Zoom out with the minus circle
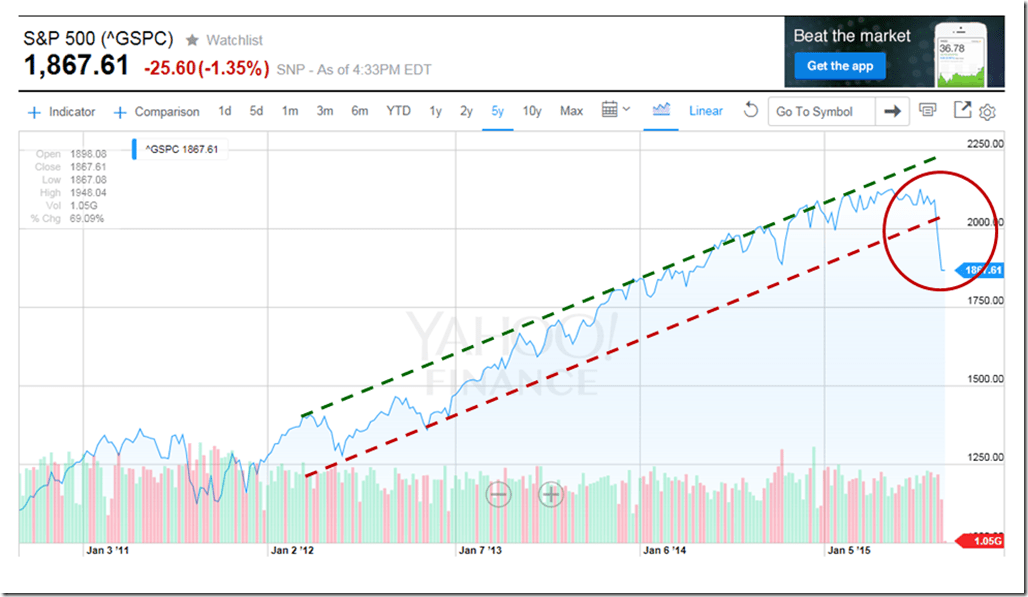Viewport: 1028px width, 597px height. (x=498, y=493)
